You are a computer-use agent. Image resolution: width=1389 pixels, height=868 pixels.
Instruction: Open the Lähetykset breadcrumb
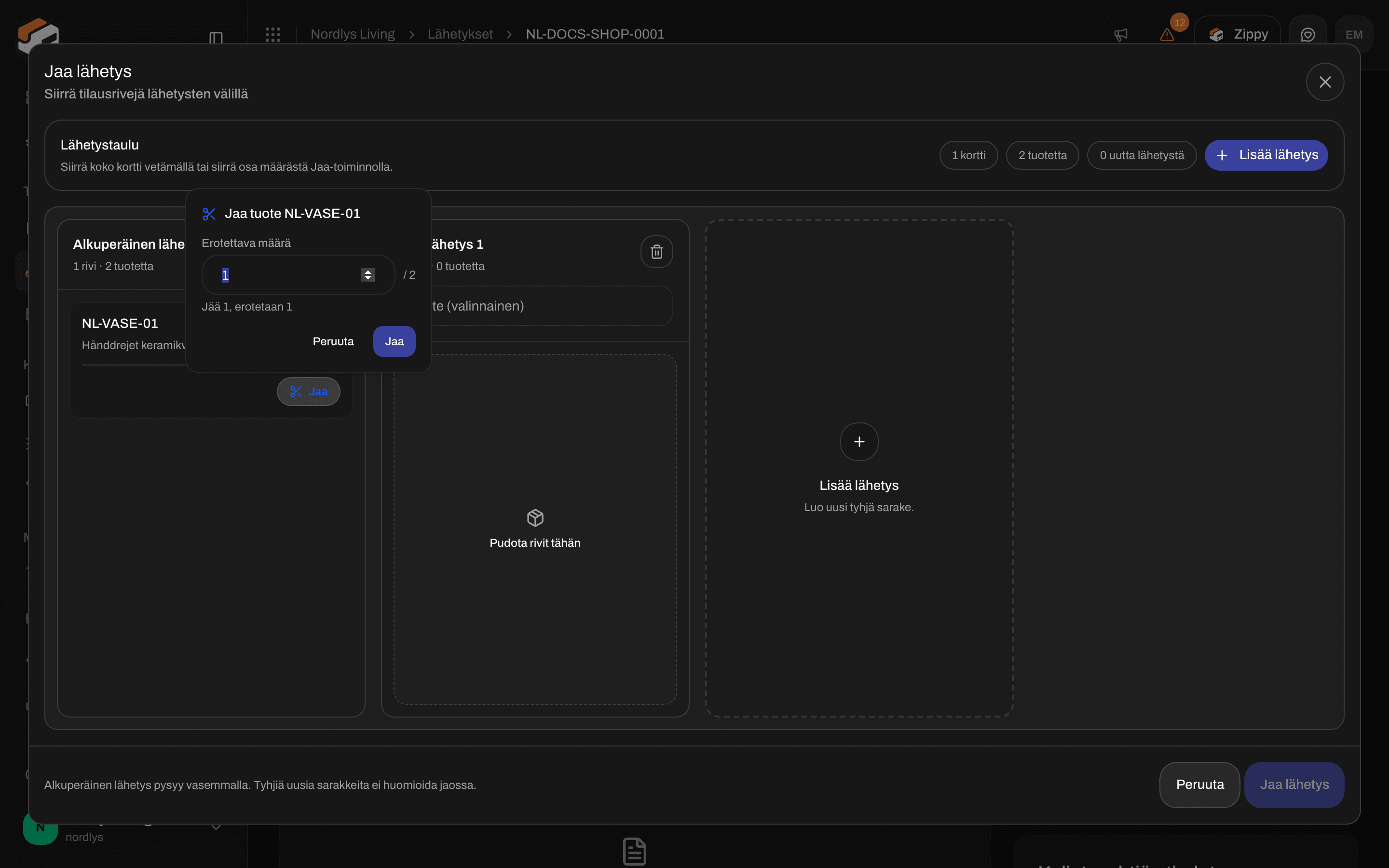[460, 34]
